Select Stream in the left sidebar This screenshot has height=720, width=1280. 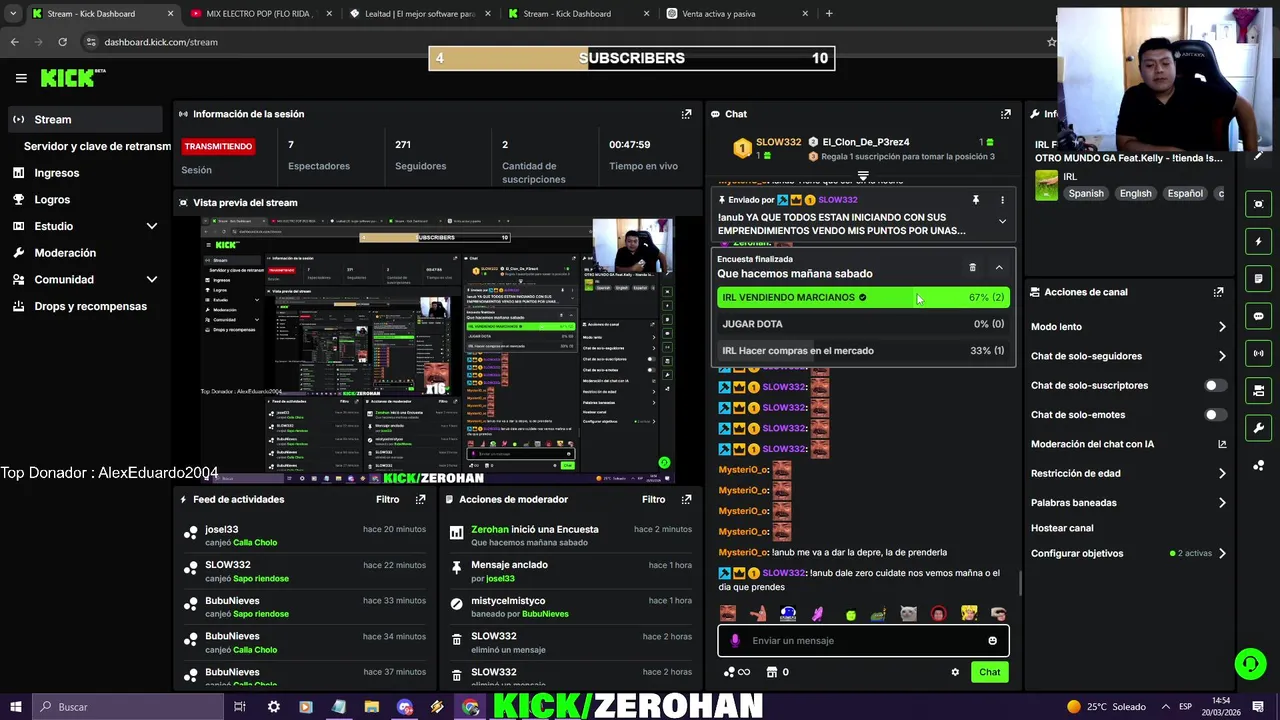click(x=83, y=119)
